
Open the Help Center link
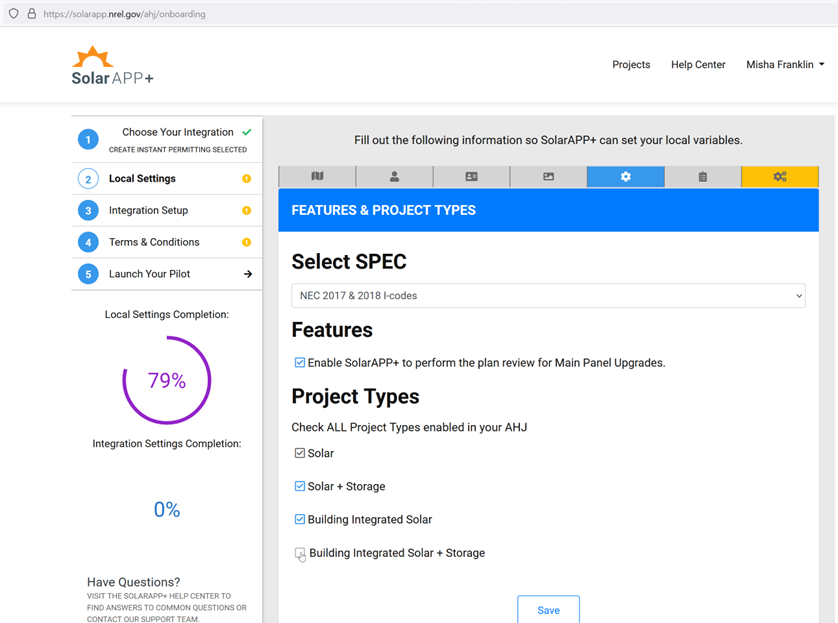pos(698,65)
